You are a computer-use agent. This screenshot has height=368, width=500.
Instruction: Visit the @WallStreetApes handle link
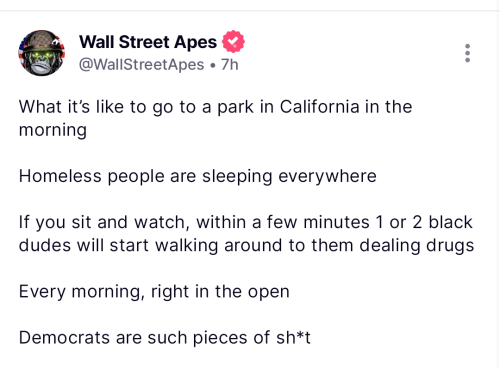tap(141, 64)
